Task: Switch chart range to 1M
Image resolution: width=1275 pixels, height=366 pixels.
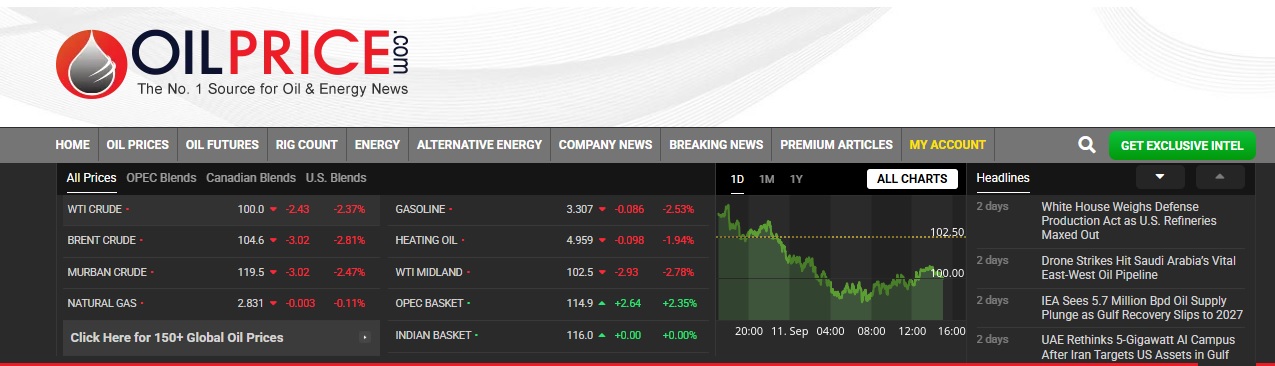Action: pyautogui.click(x=767, y=179)
